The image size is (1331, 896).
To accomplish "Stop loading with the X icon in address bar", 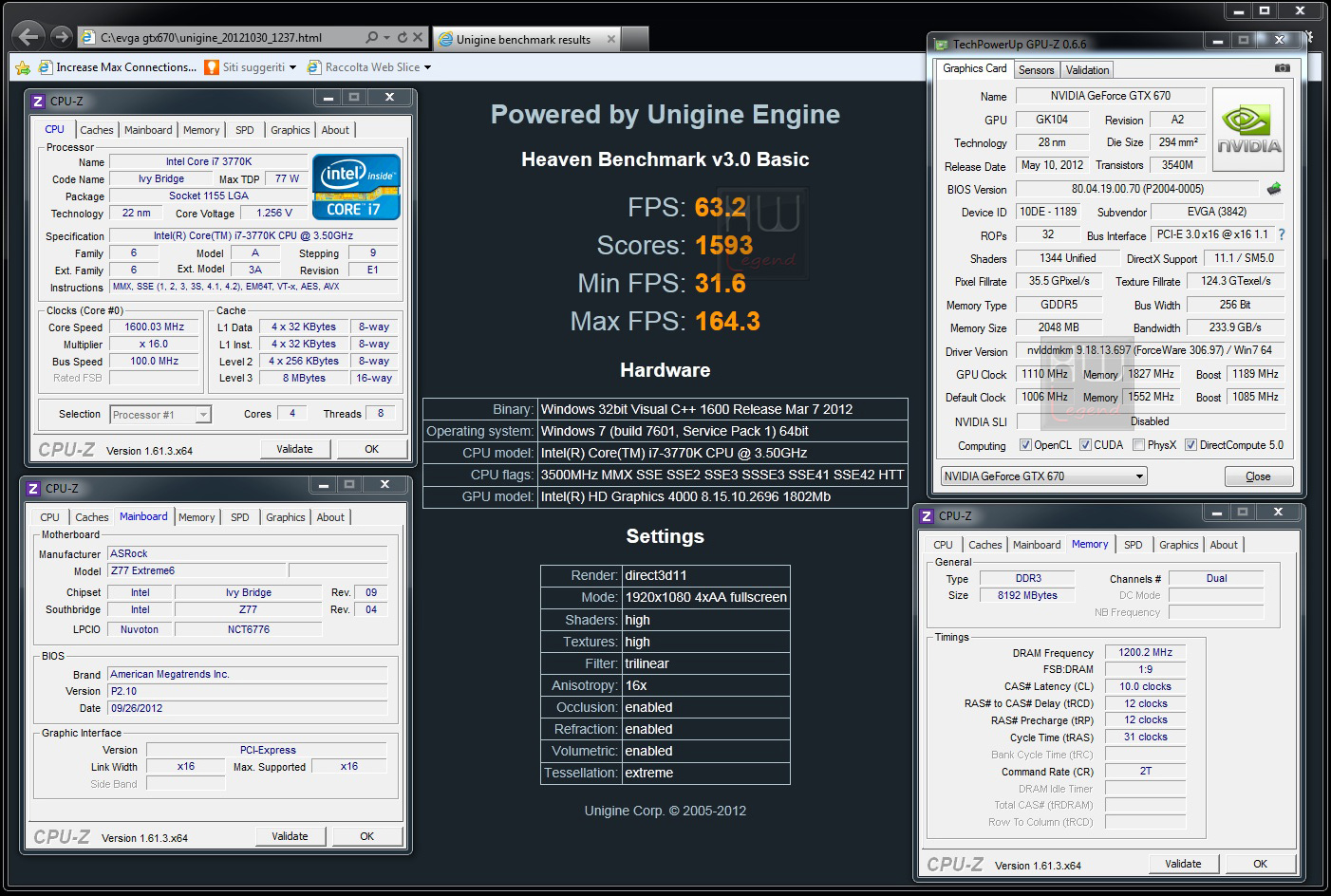I will coord(418,38).
